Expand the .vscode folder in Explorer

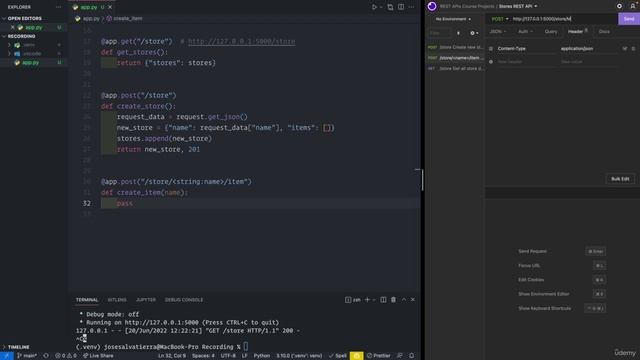pyautogui.click(x=9, y=54)
